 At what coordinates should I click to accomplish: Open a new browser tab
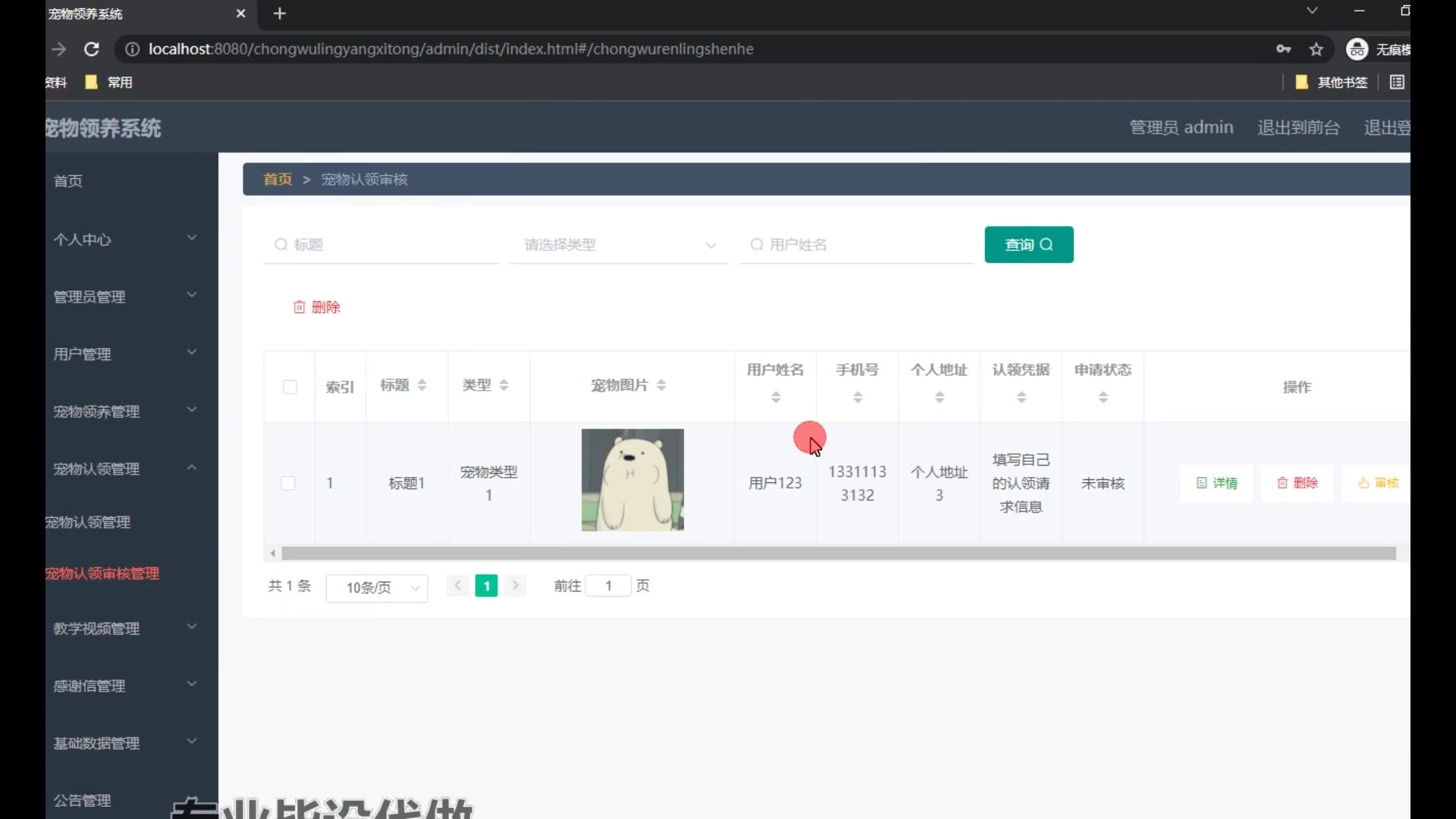coord(280,14)
